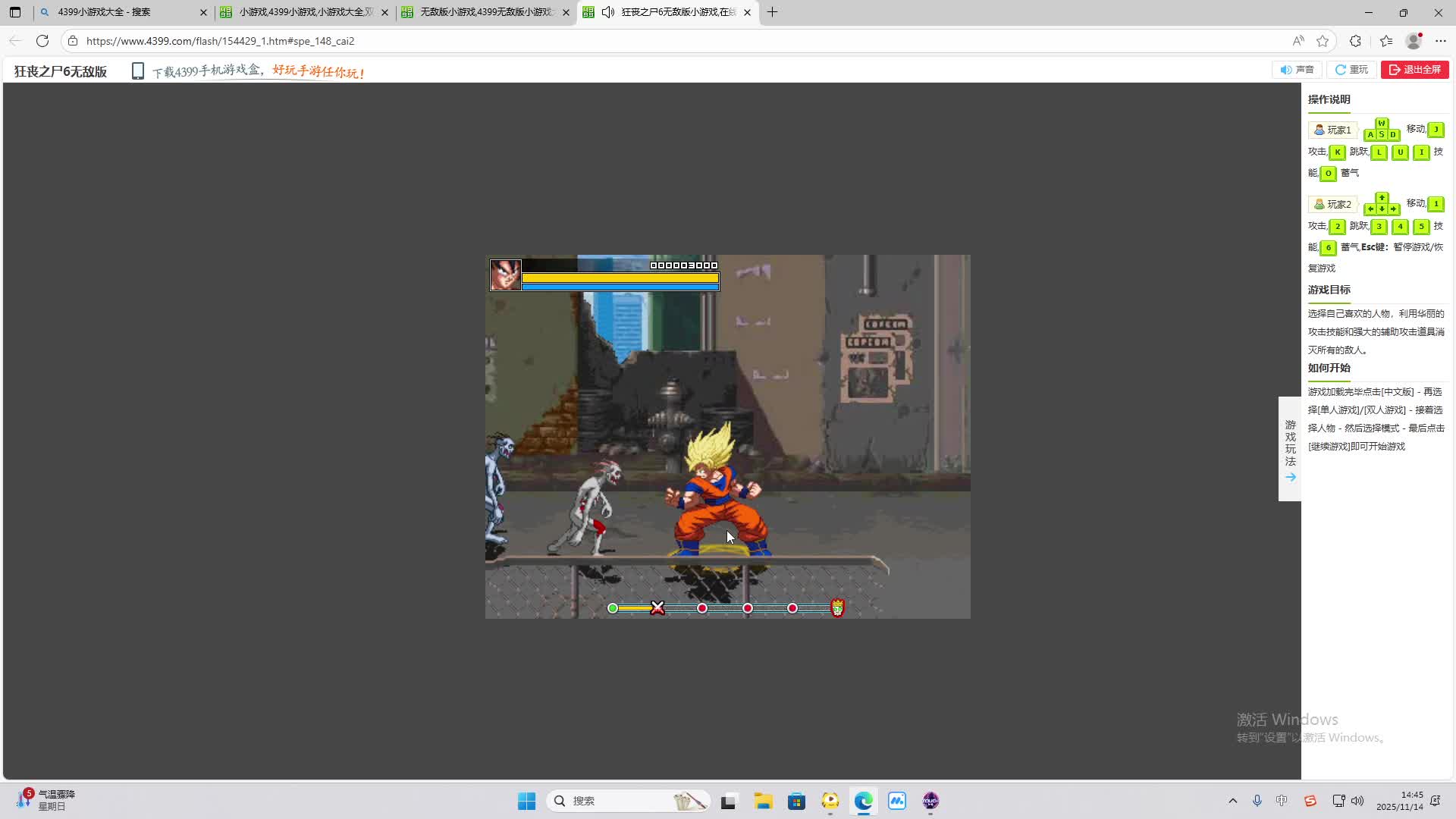This screenshot has height=819, width=1456.
Task: Open File Explorer from the taskbar
Action: click(763, 801)
